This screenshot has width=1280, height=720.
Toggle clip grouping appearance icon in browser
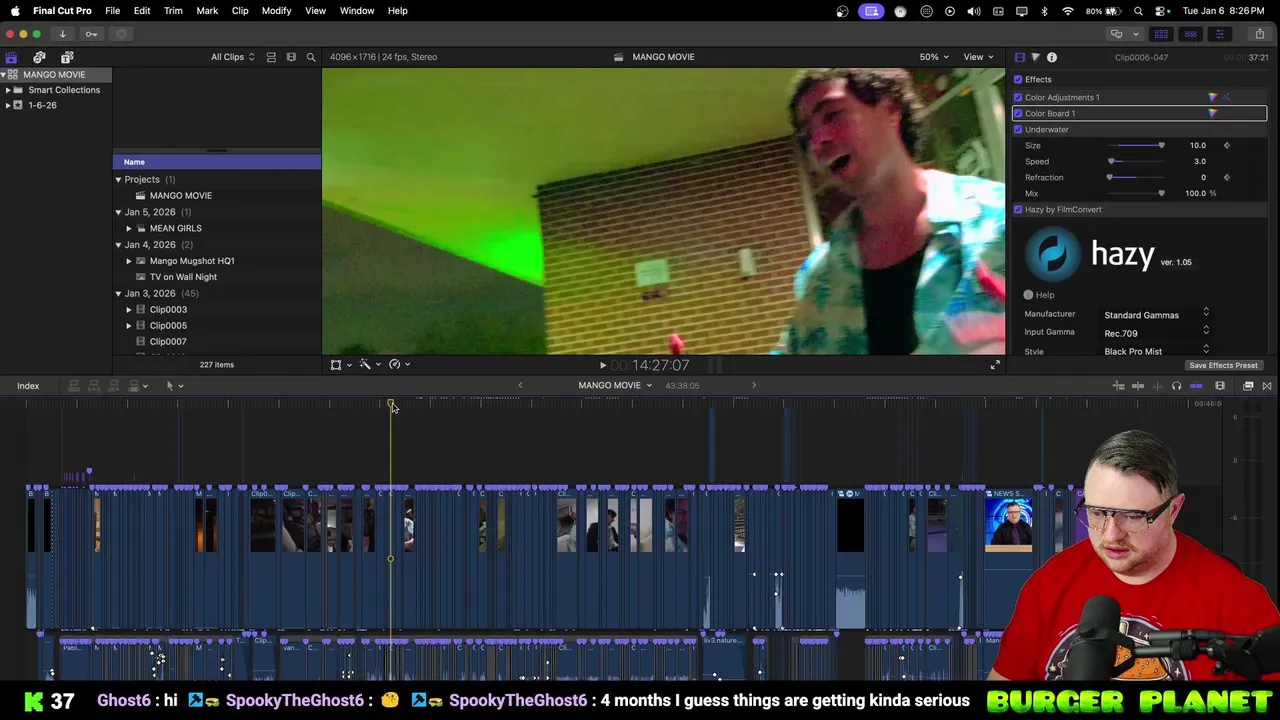tap(271, 57)
